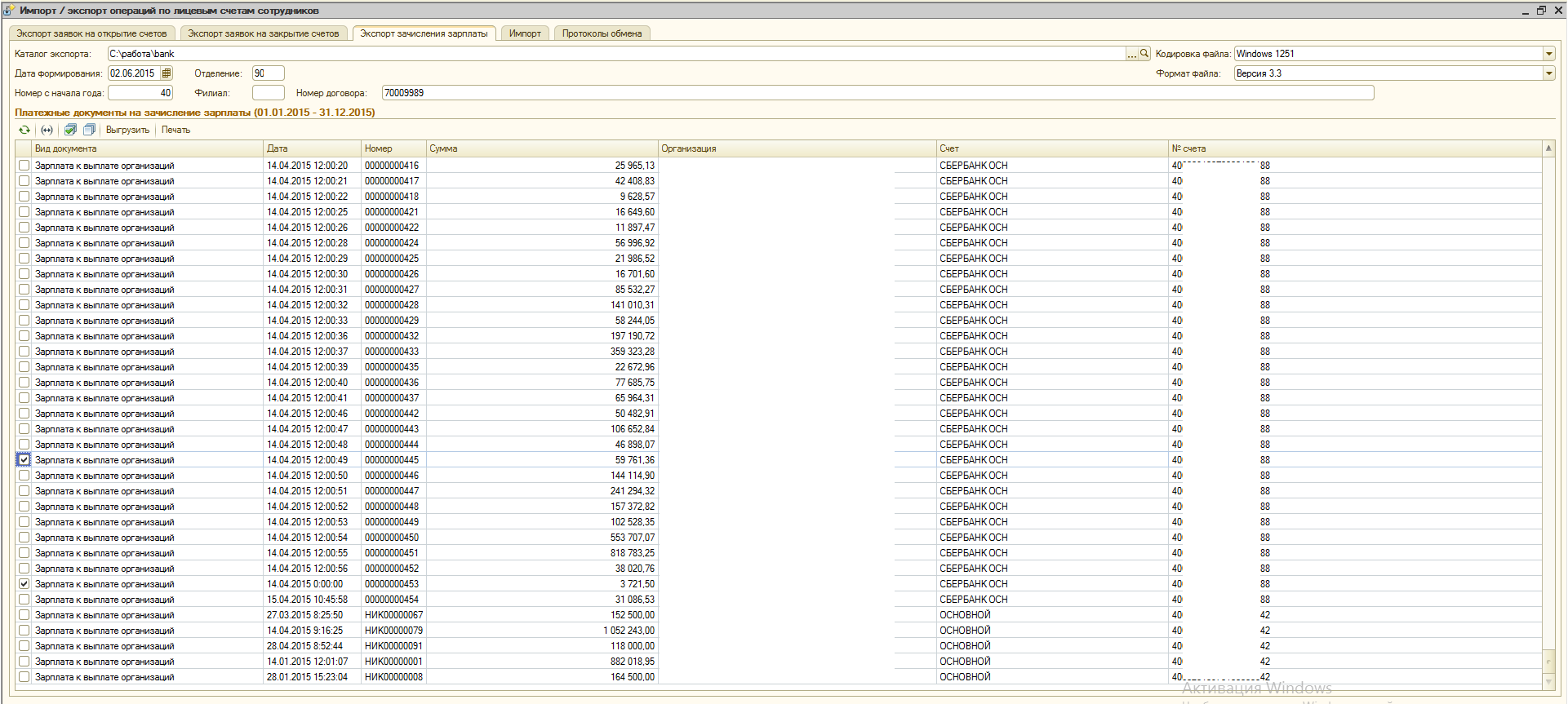Click the Номер договора input field
The height and width of the screenshot is (704, 1568).
coord(877,93)
